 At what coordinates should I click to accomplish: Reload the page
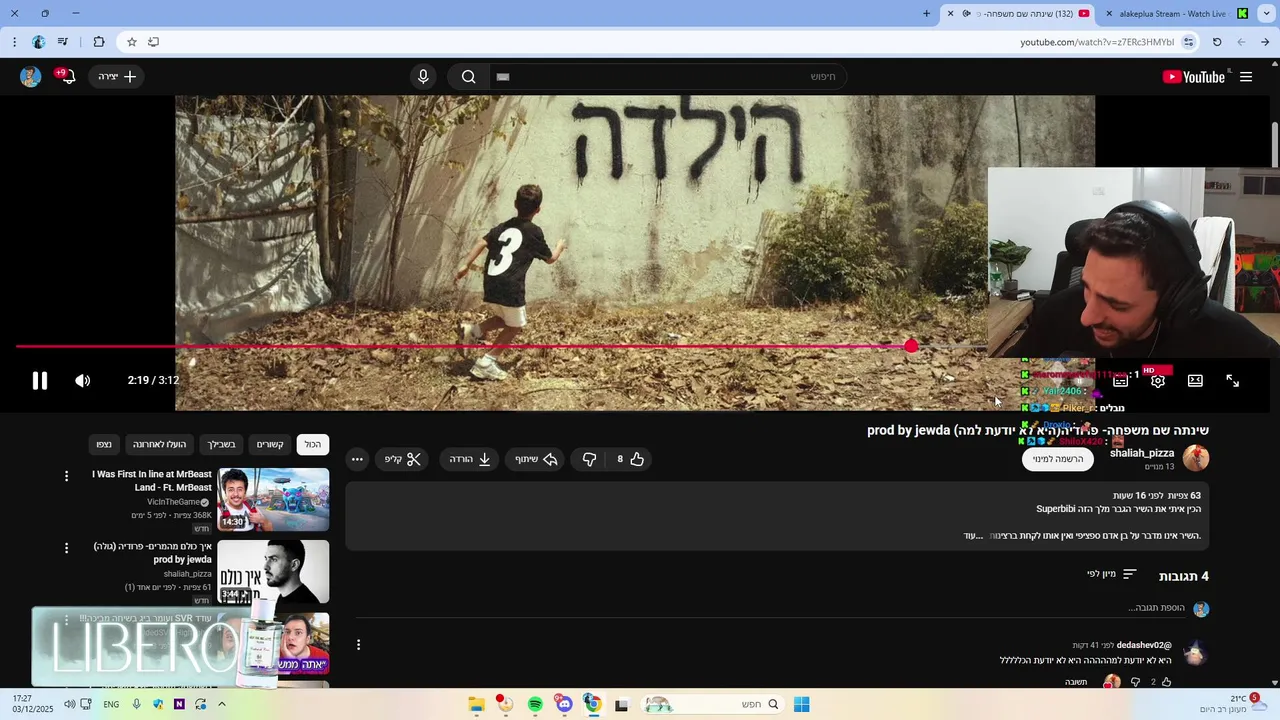coord(1217,42)
